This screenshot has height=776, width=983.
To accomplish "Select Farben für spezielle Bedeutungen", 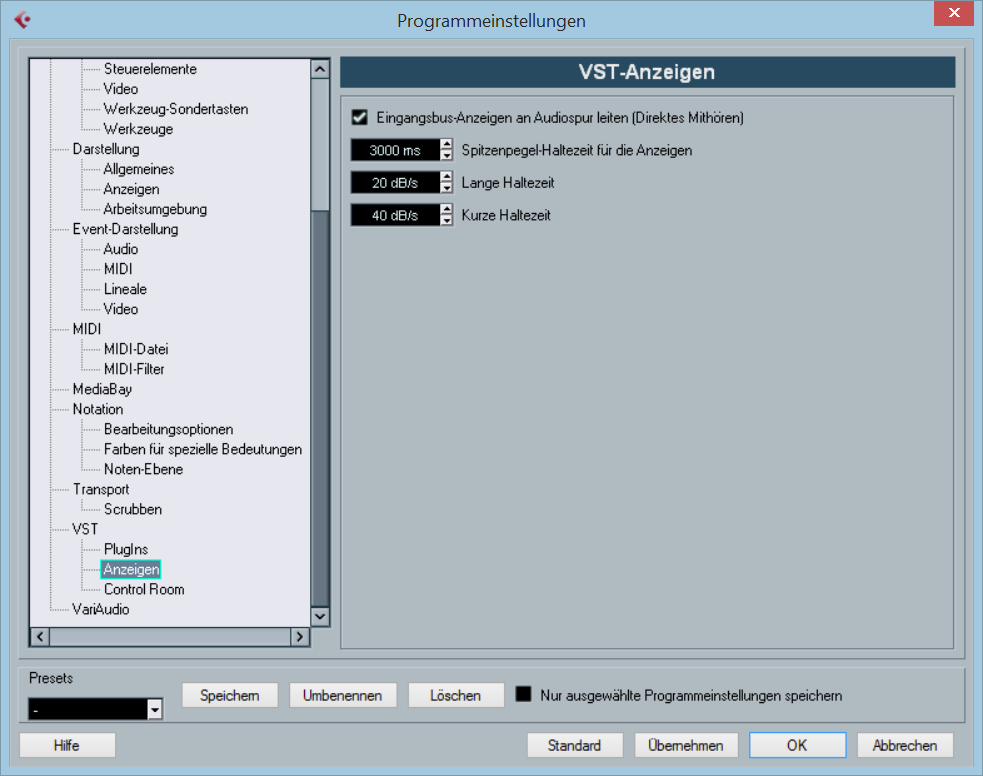I will (x=203, y=449).
